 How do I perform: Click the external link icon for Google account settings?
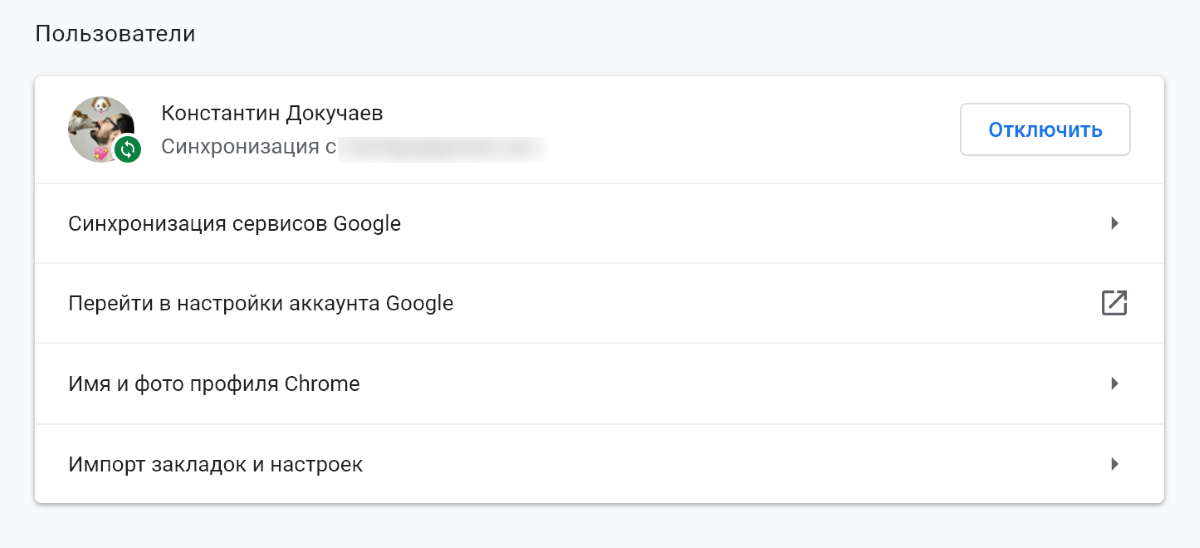pyautogui.click(x=1114, y=303)
